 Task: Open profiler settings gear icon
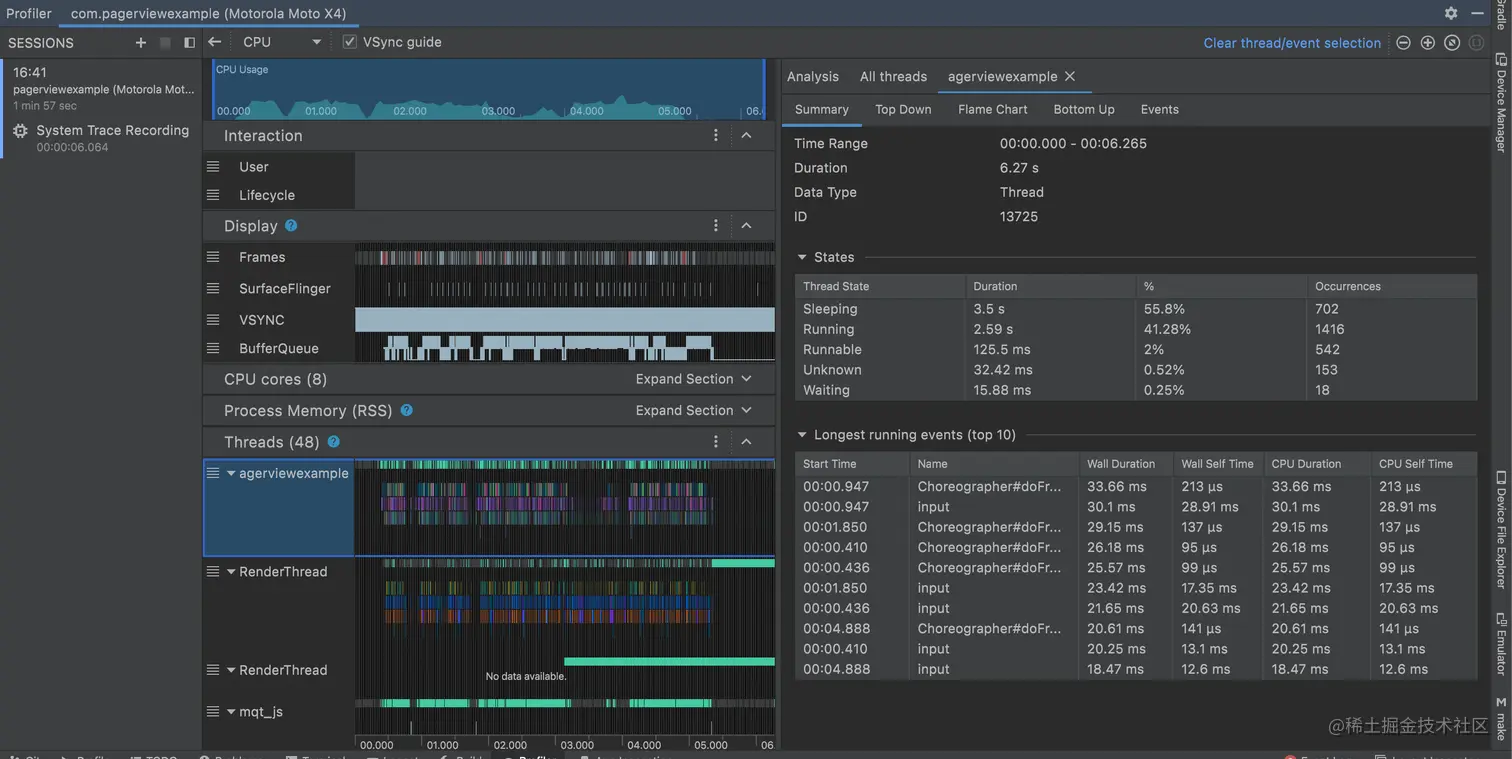click(1450, 13)
